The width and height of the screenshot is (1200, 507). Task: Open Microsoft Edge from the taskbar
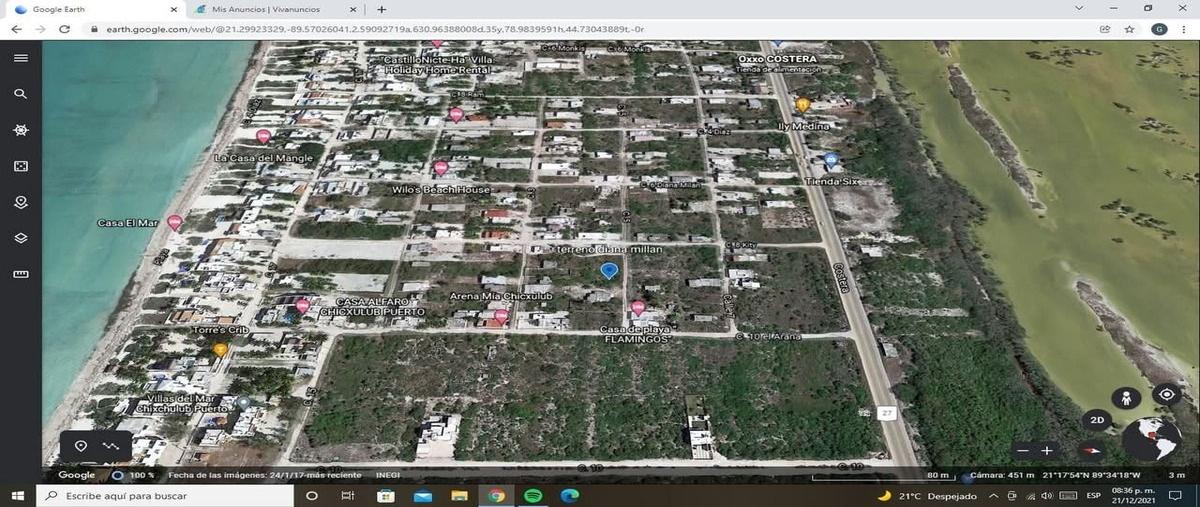coord(570,495)
